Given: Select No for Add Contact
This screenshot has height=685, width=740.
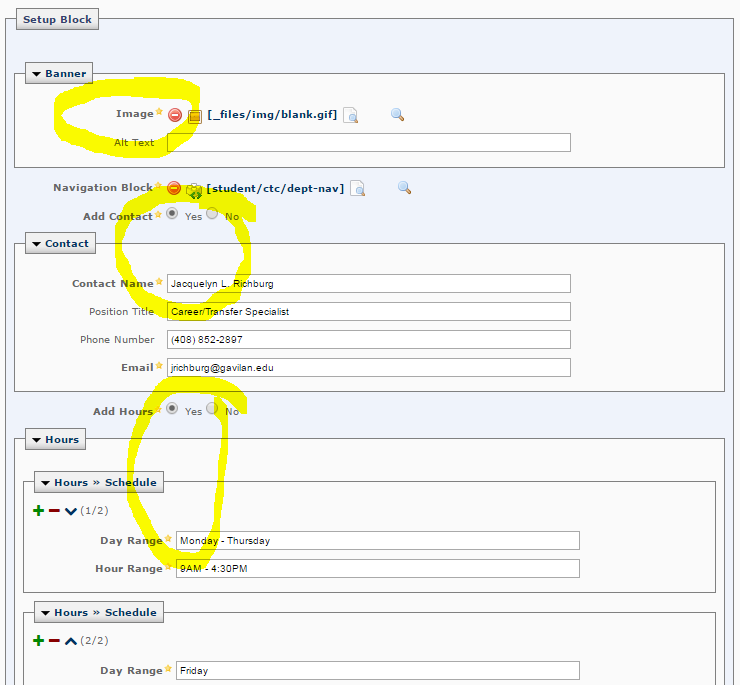Looking at the screenshot, I should point(212,214).
